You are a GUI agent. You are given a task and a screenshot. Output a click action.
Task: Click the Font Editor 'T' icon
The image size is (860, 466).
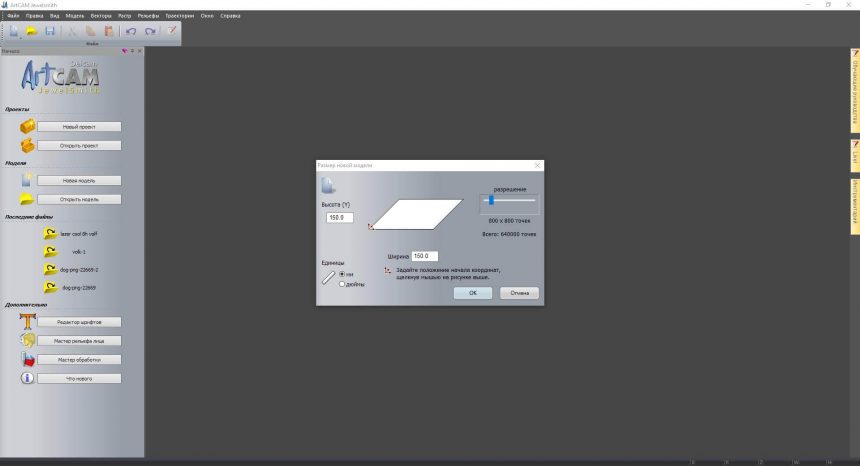coord(28,322)
